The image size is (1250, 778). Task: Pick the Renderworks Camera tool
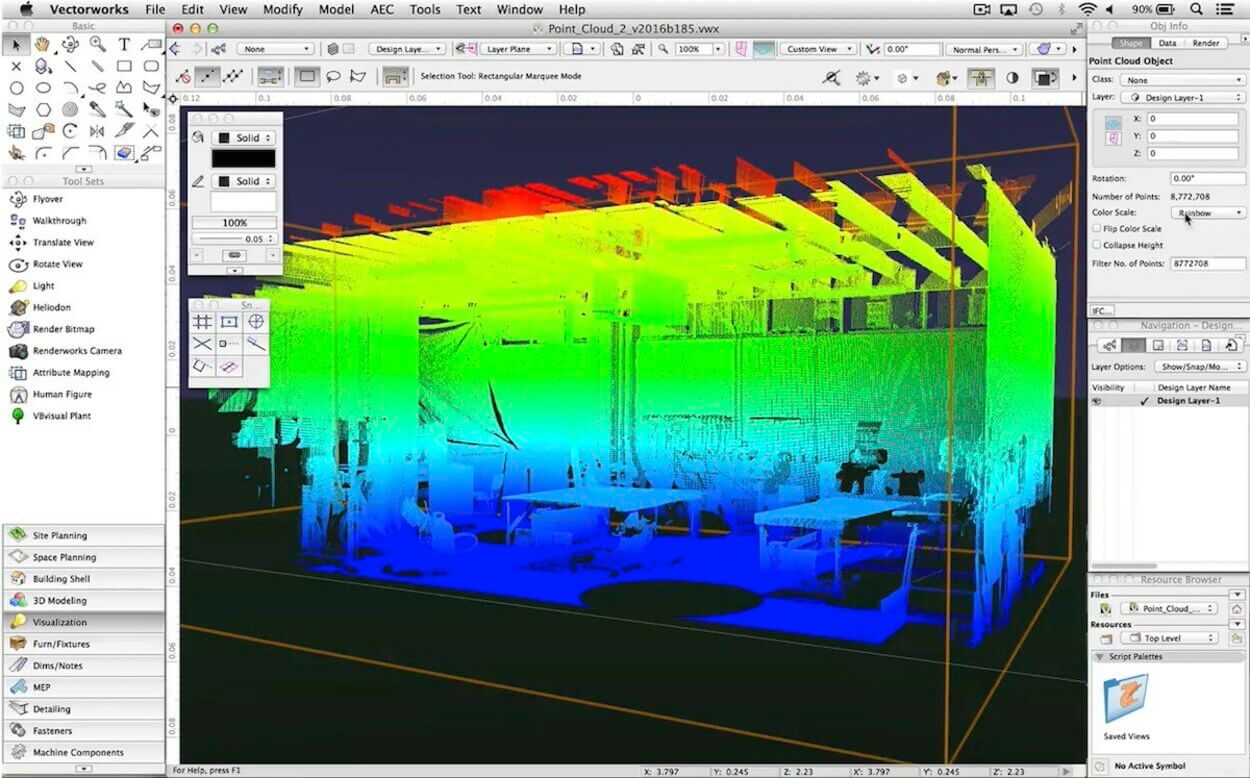pyautogui.click(x=77, y=351)
